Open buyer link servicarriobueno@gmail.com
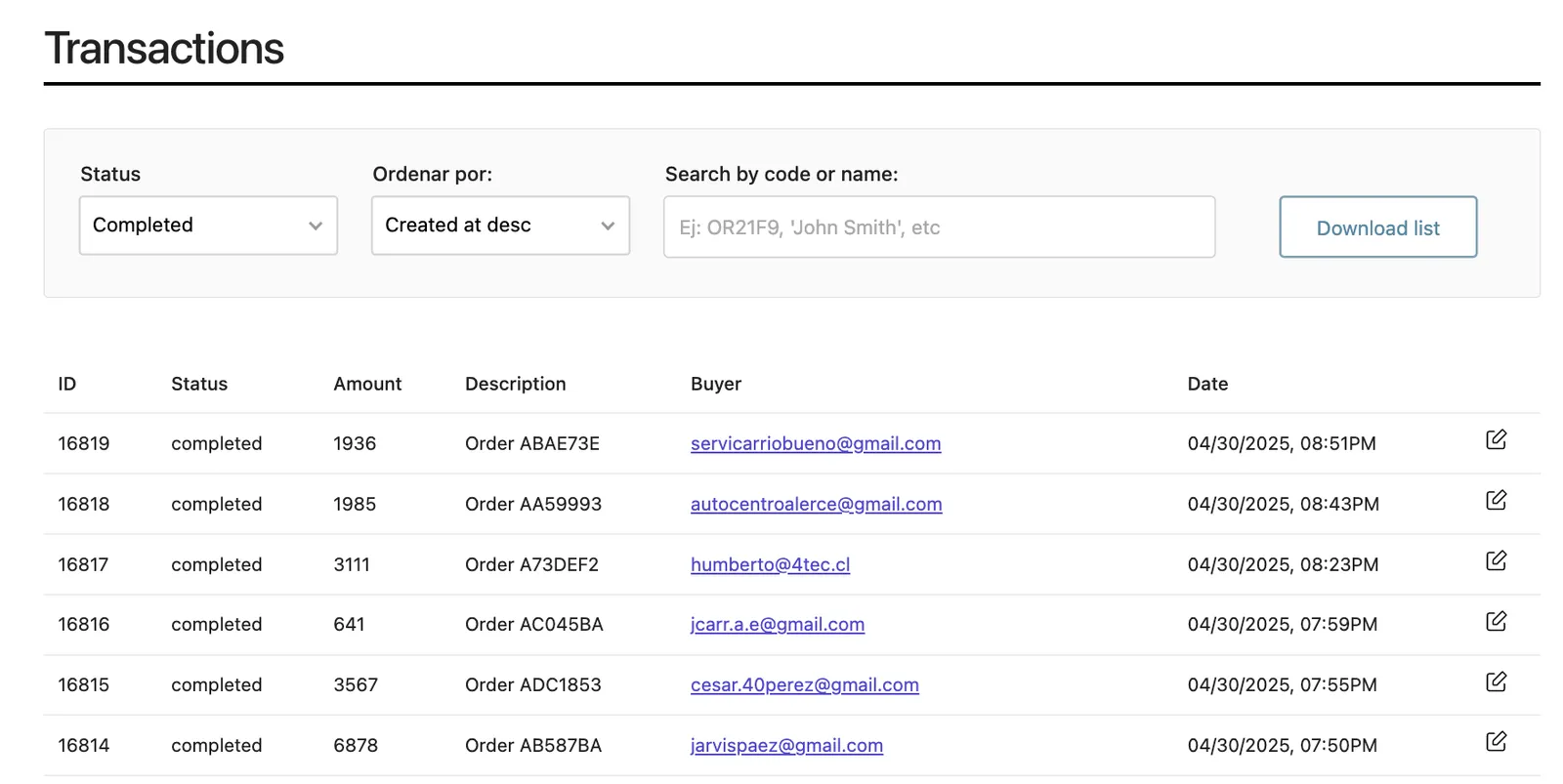Screen dimensions: 1563x784 point(816,443)
